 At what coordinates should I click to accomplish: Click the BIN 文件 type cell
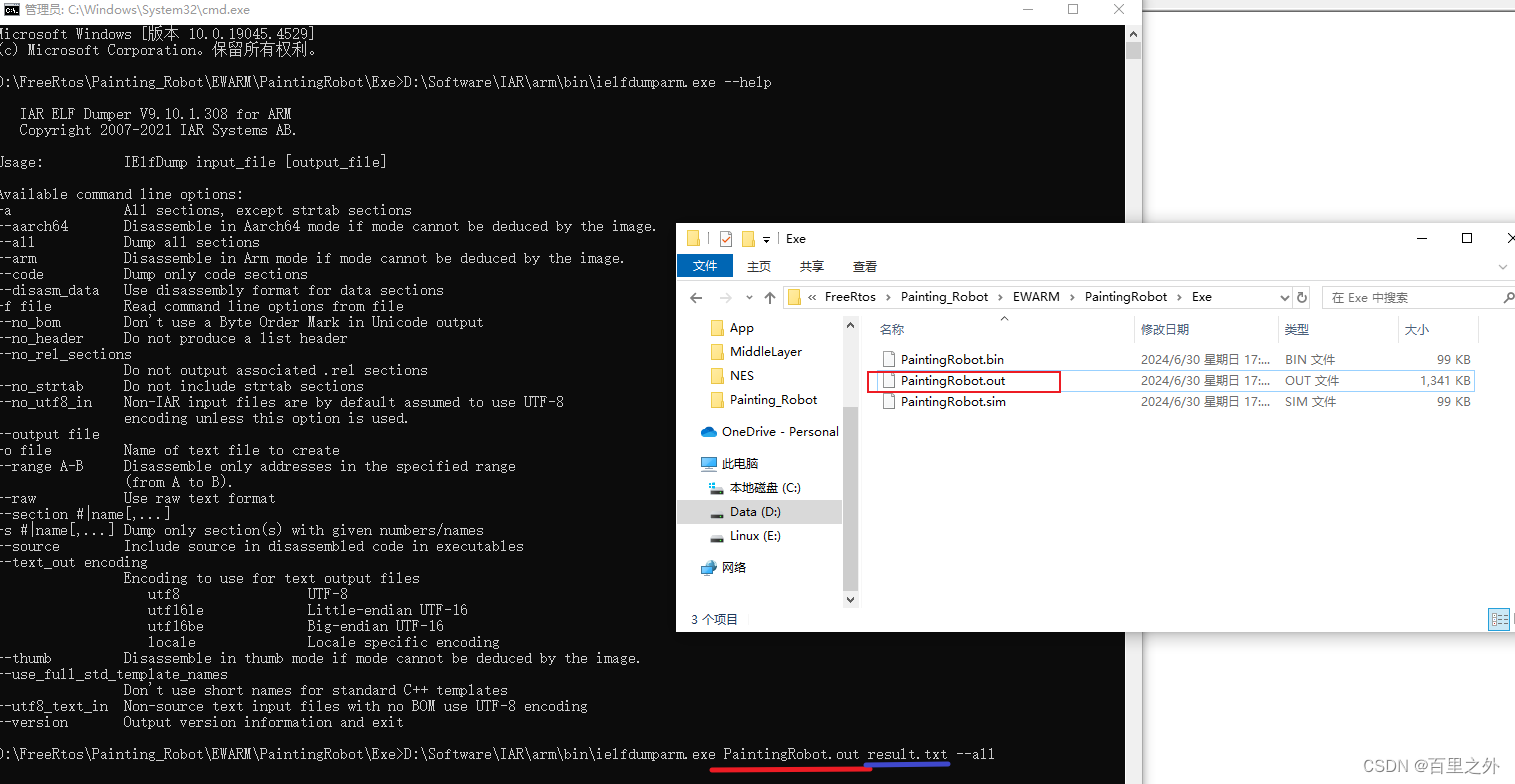coord(1310,359)
